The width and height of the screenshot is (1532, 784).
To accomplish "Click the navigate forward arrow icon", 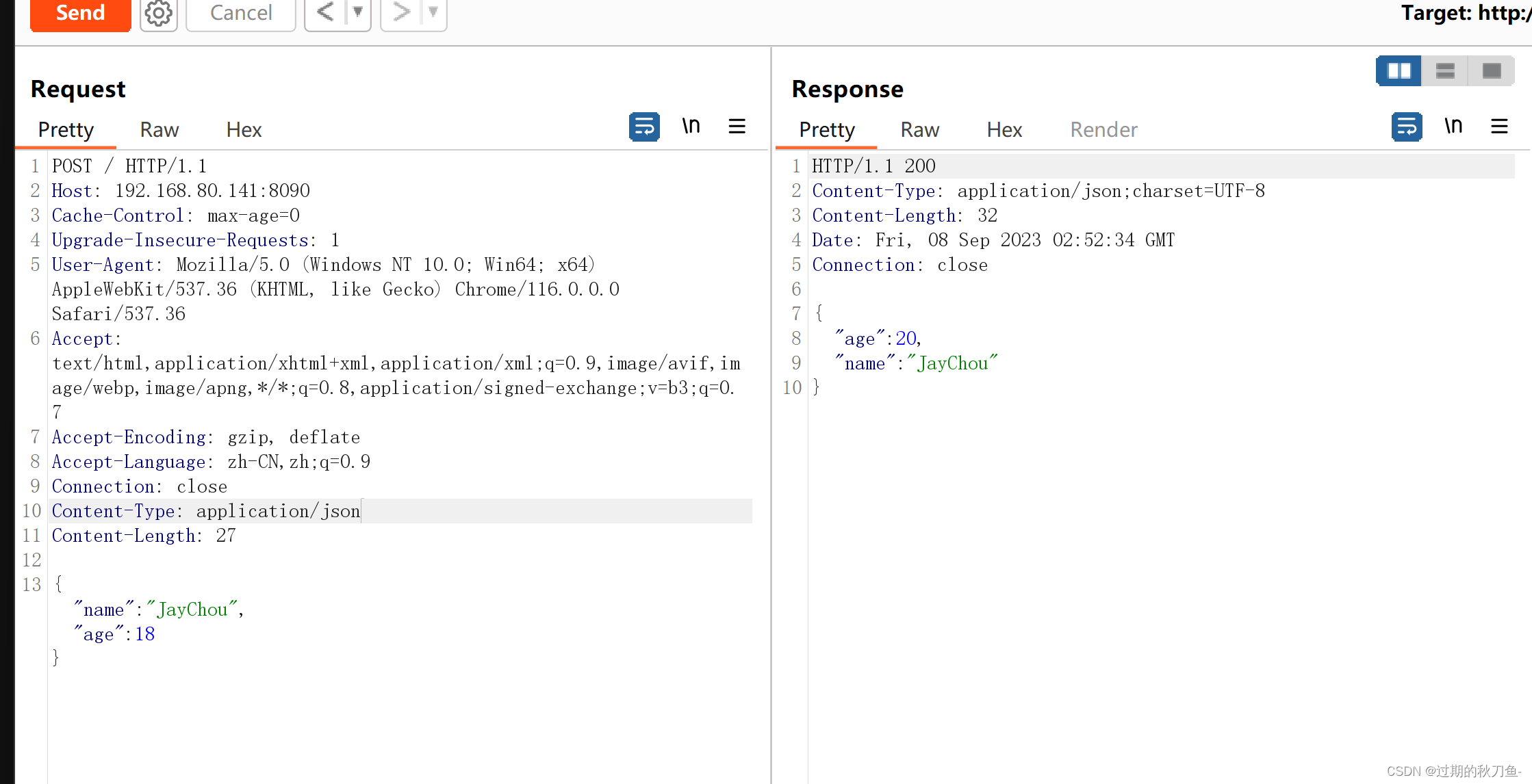I will click(x=400, y=12).
